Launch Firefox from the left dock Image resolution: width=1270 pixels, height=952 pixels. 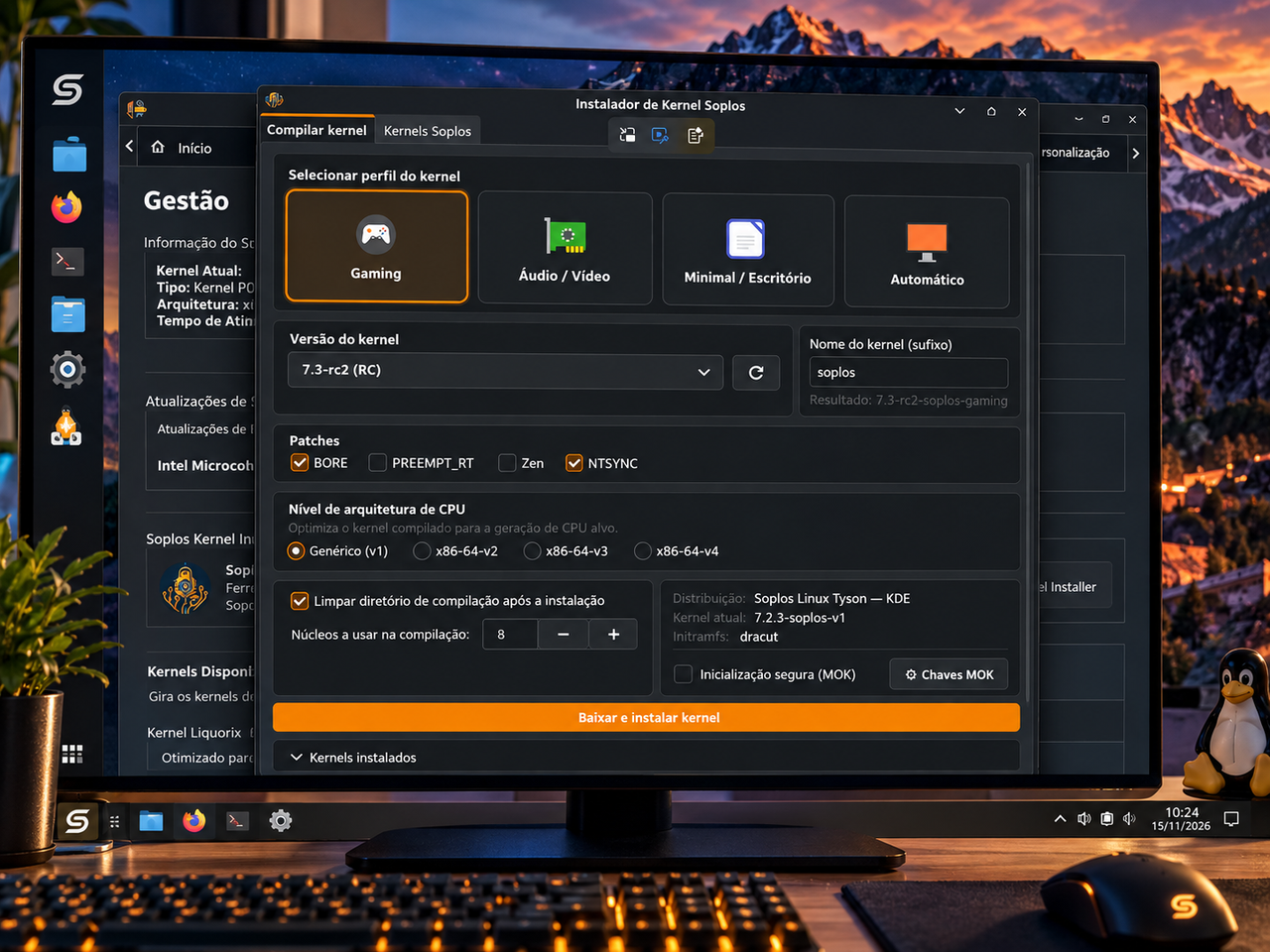(67, 207)
